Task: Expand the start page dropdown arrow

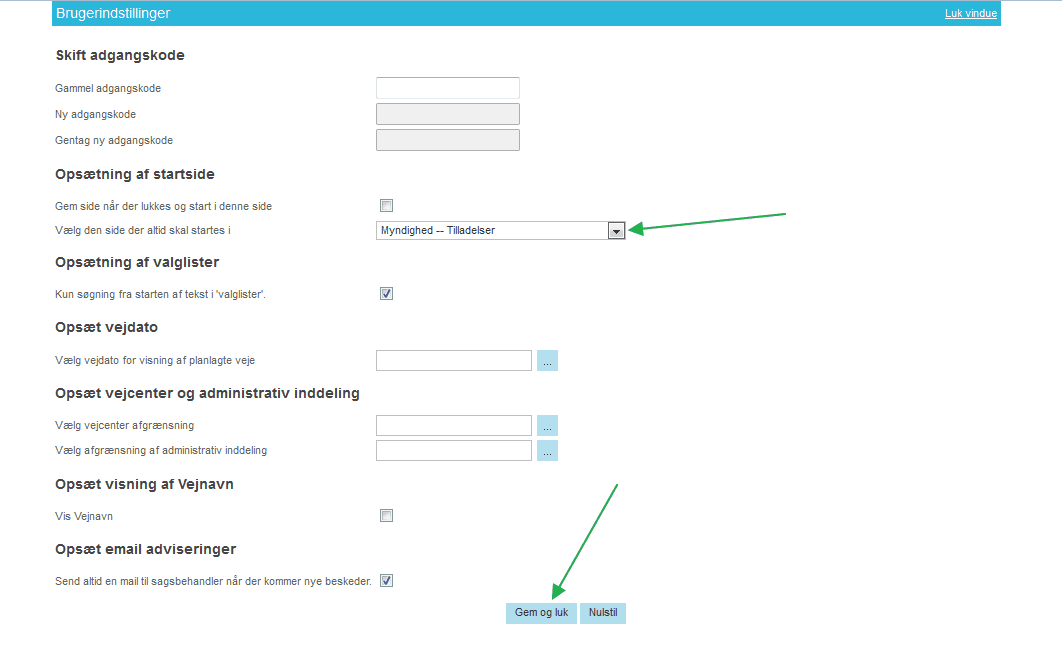Action: tap(616, 231)
